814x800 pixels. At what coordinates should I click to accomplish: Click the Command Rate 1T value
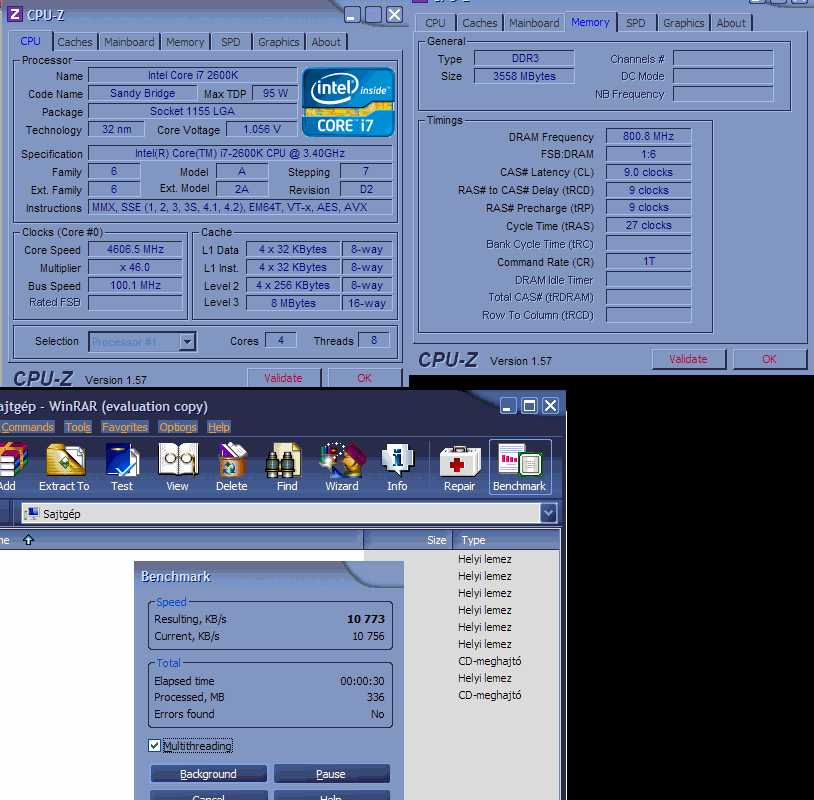point(648,261)
